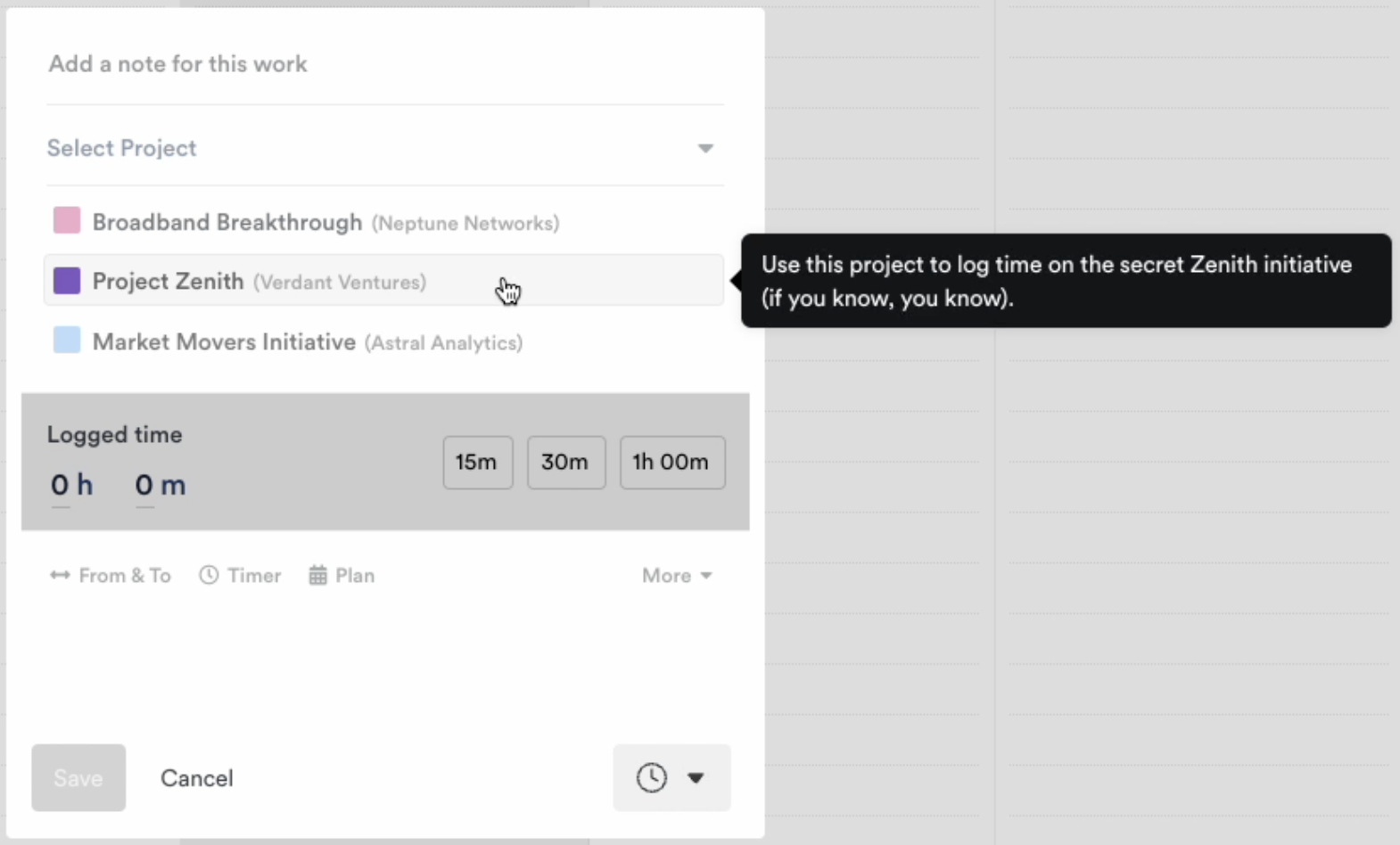Image resolution: width=1400 pixels, height=845 pixels.
Task: Click the Plan calendar icon
Action: 317,576
